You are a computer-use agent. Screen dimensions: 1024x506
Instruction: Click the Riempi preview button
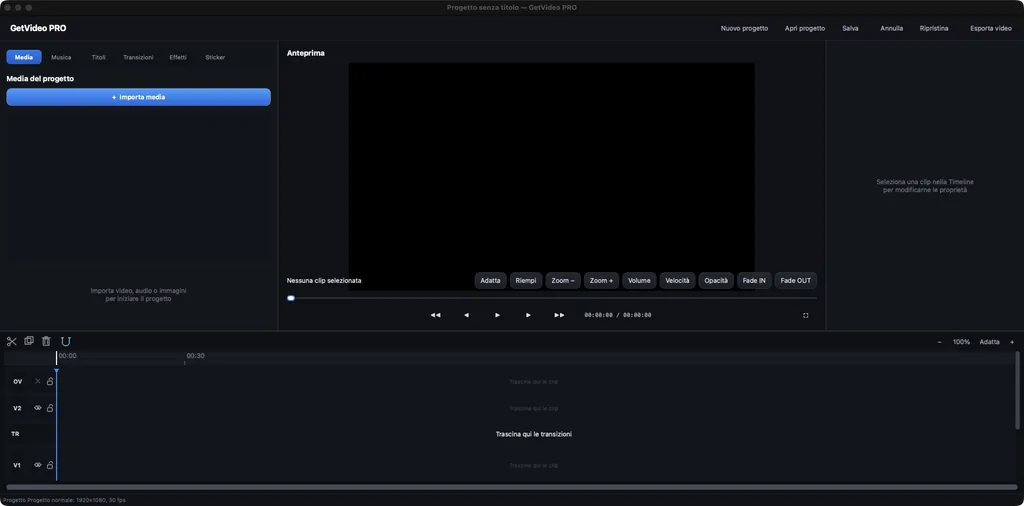click(x=526, y=281)
